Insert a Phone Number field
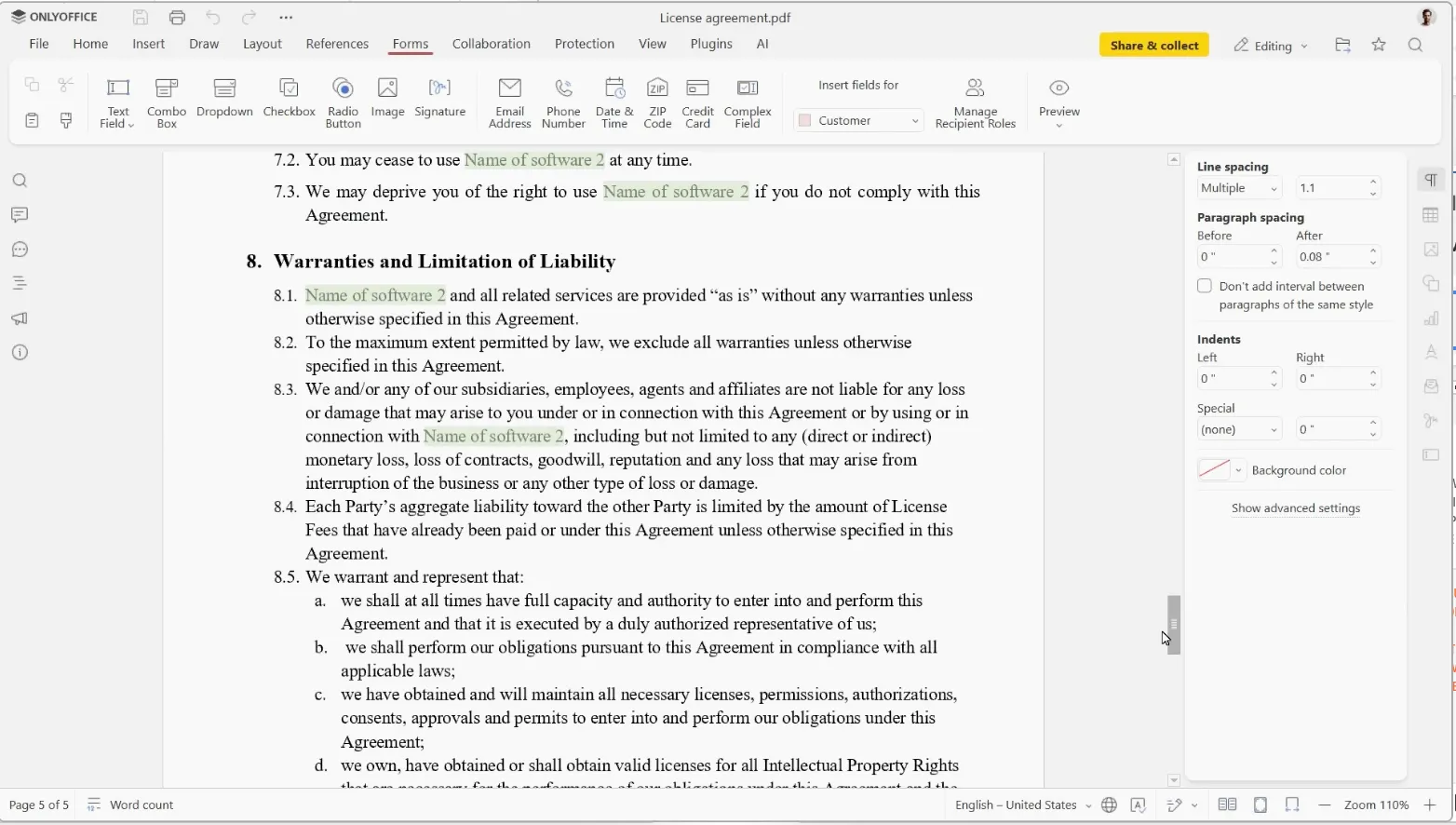The height and width of the screenshot is (825, 1456). 563,102
